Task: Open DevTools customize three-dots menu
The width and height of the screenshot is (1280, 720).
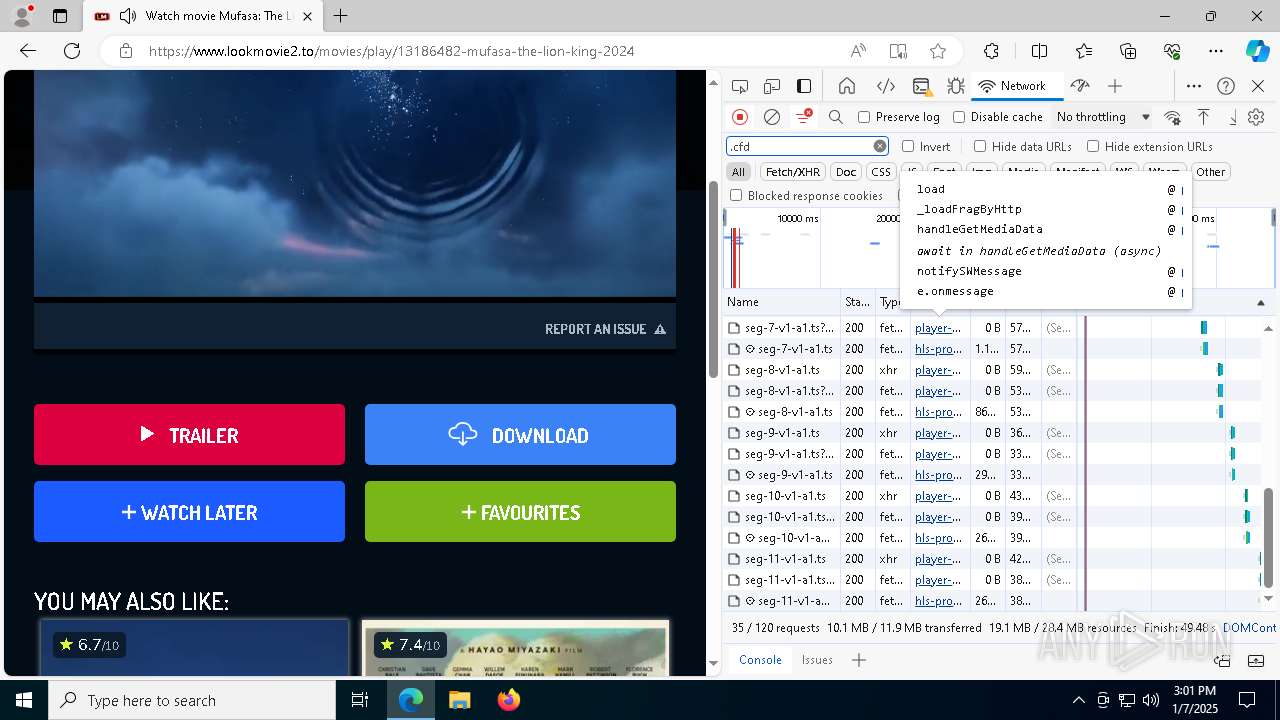Action: (1194, 86)
